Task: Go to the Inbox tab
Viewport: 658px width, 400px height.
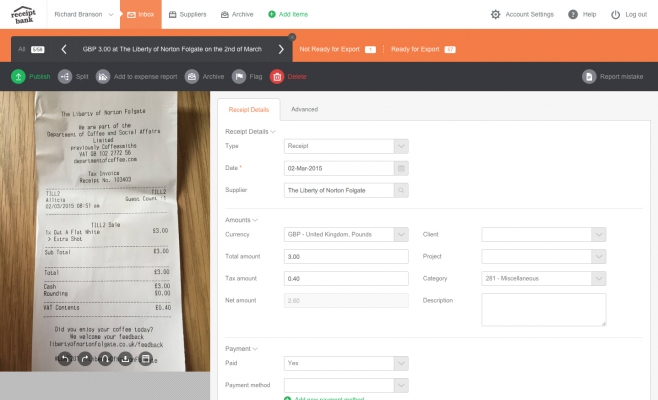Action: tap(141, 14)
